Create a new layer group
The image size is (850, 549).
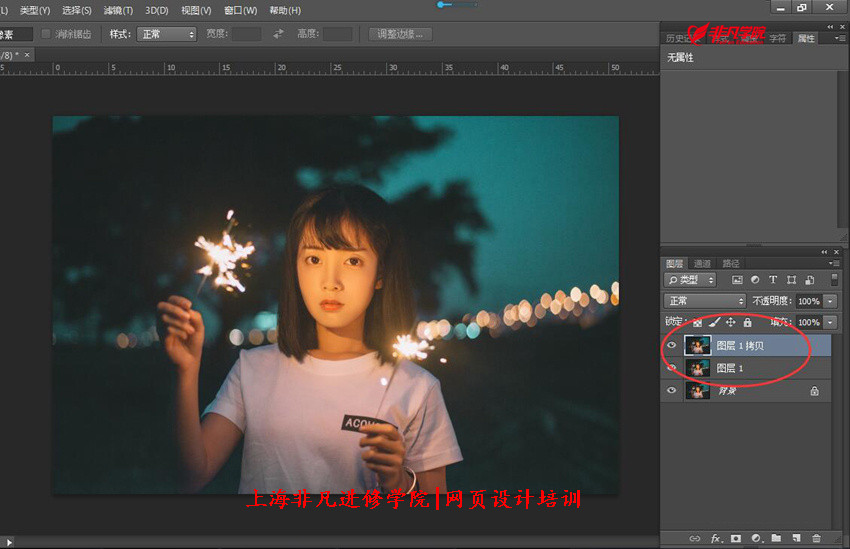(776, 538)
